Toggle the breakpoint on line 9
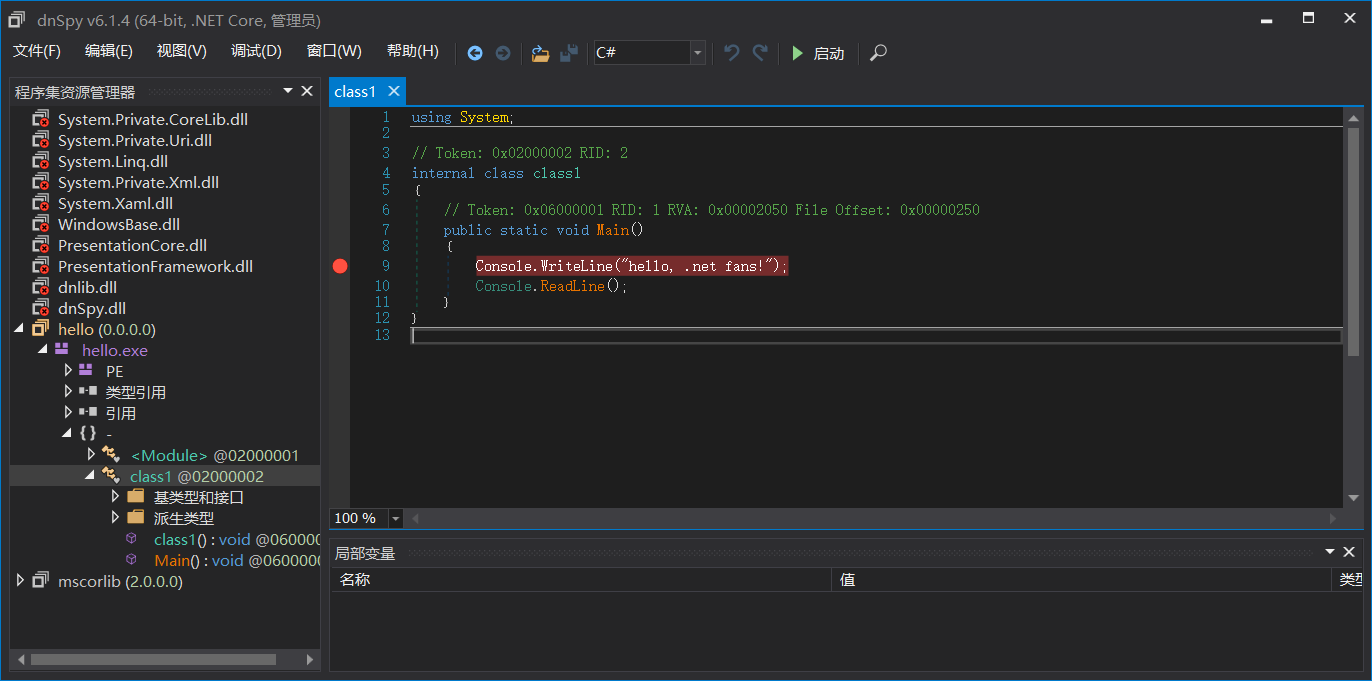 point(340,266)
